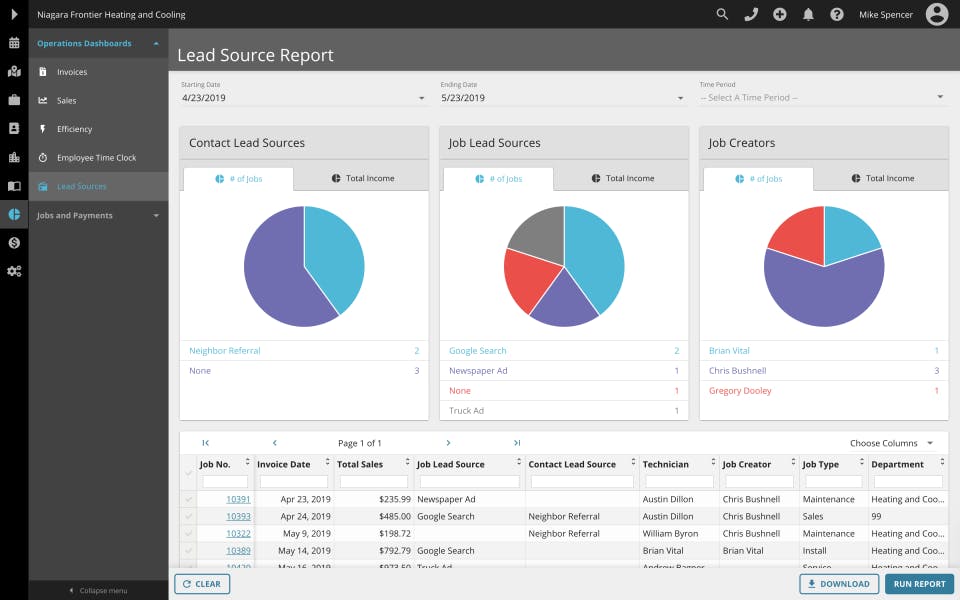Click the add plus circle icon
This screenshot has height=600, width=960.
[780, 15]
